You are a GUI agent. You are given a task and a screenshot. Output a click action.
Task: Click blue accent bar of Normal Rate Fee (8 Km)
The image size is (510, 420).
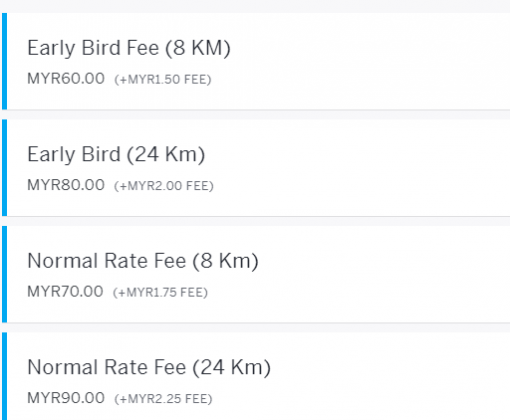coord(4,274)
